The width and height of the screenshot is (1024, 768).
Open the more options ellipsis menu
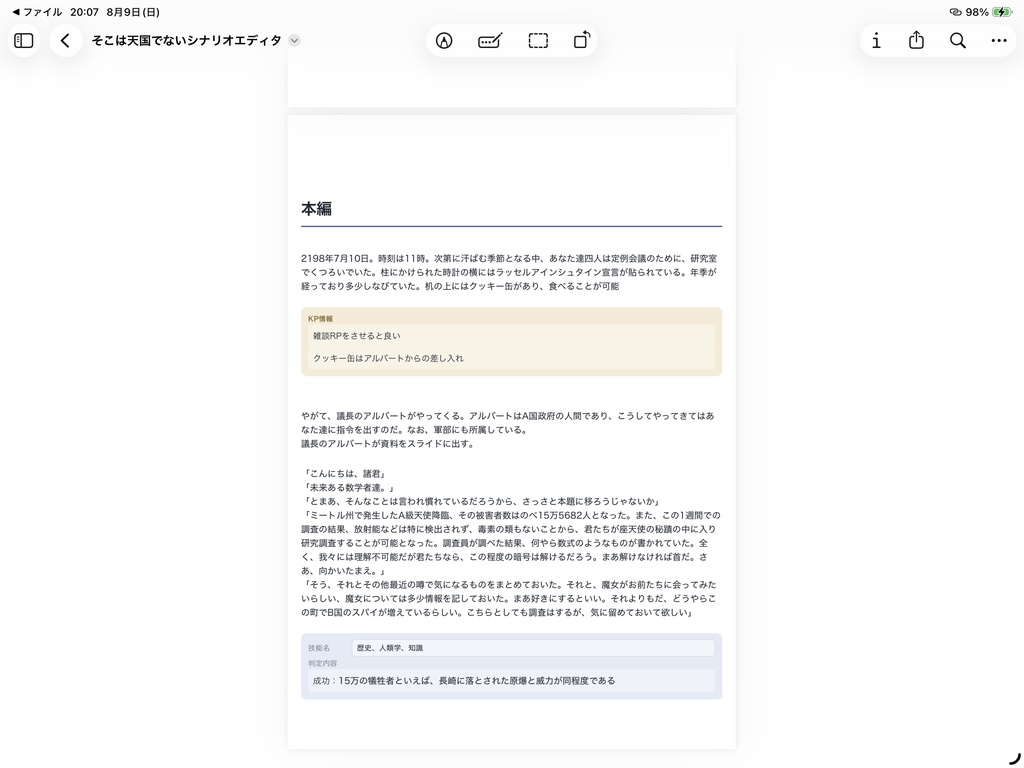tap(999, 40)
